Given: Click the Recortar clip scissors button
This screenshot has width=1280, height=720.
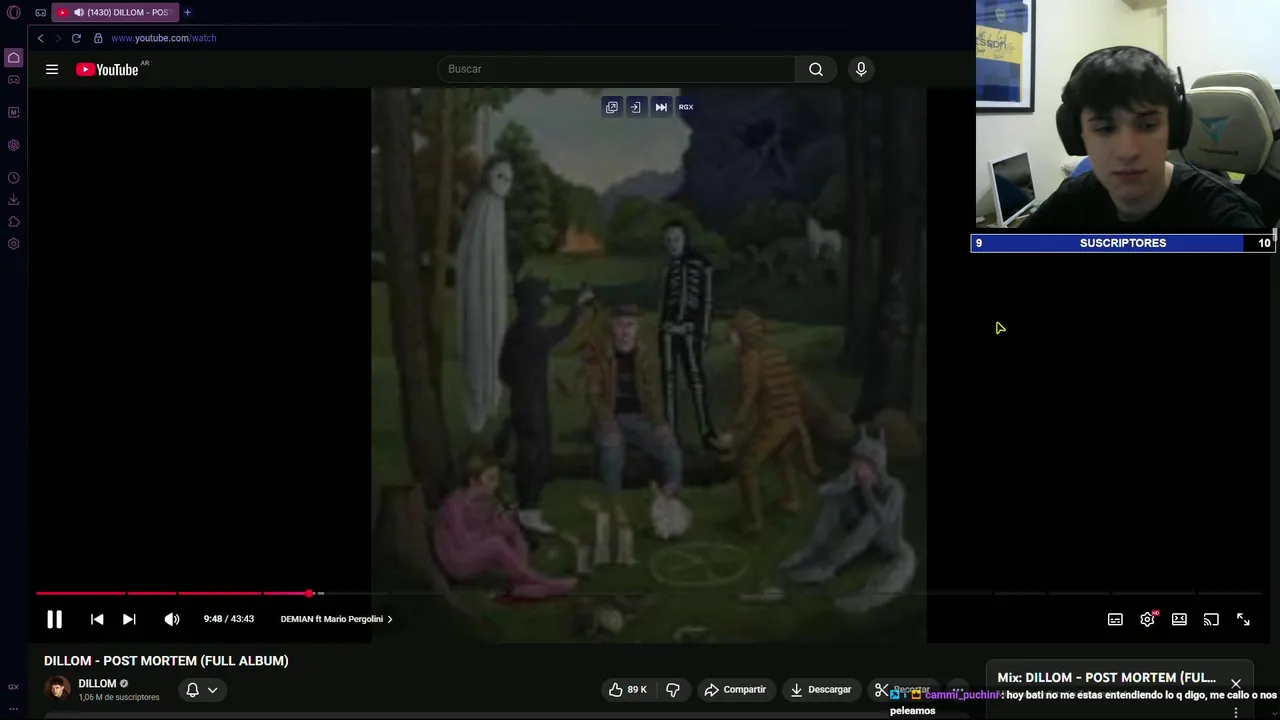Looking at the screenshot, I should [902, 690].
